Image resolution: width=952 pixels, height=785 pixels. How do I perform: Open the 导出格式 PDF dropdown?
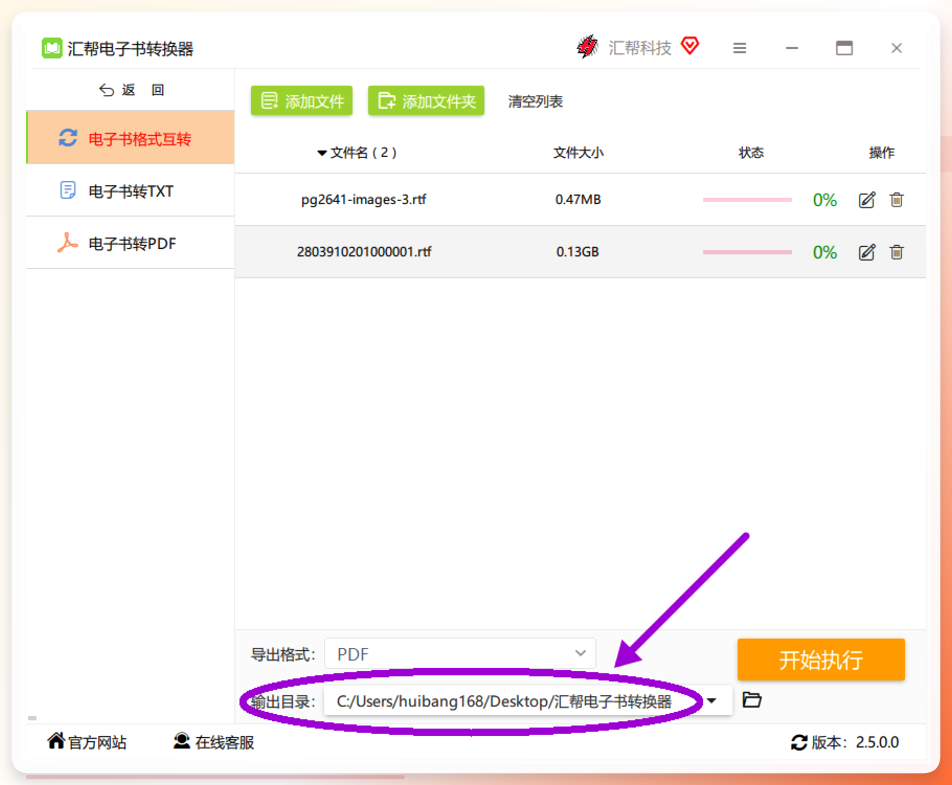coord(460,654)
